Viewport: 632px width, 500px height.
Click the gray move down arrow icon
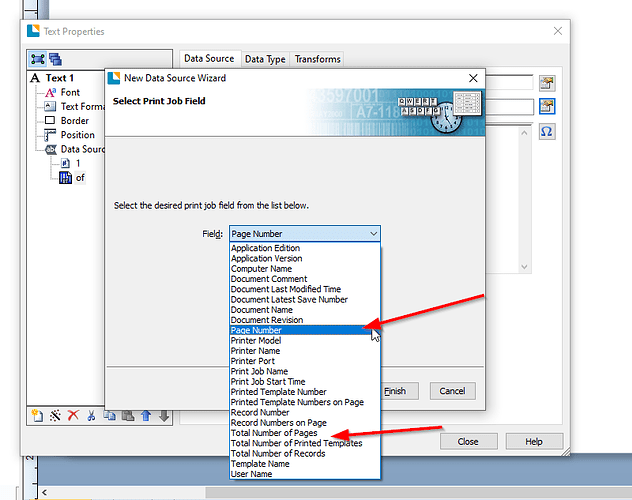164,416
